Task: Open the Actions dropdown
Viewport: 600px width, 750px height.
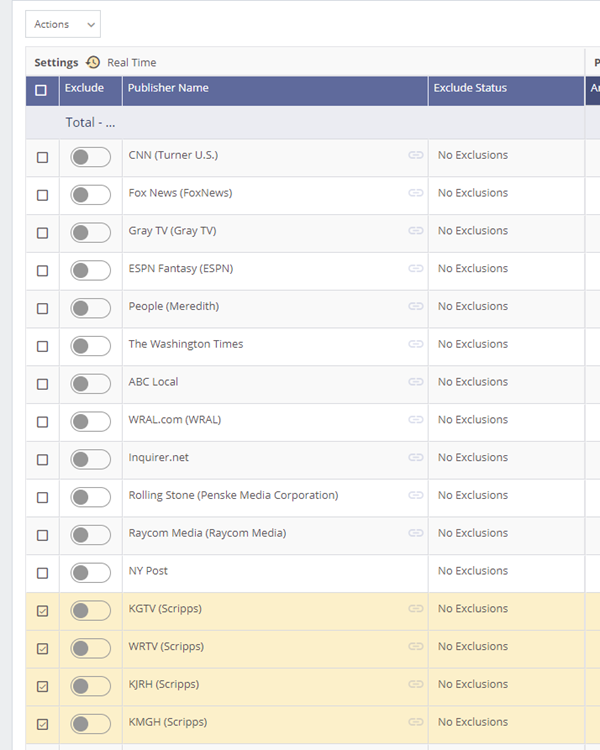Action: coord(62,24)
